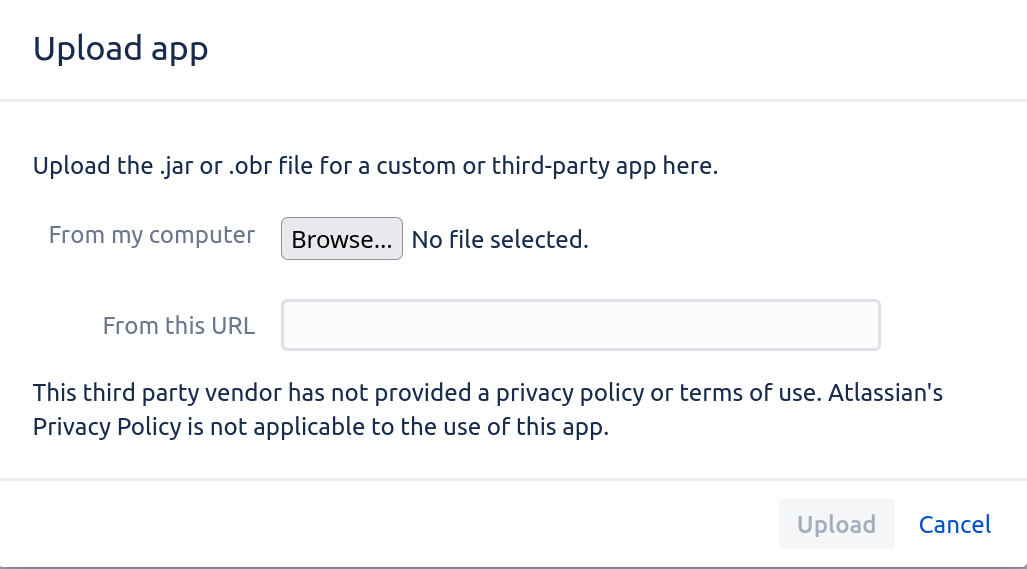1027x569 pixels.
Task: Click the word "Atlassian's" in the notice
Action: click(x=886, y=393)
